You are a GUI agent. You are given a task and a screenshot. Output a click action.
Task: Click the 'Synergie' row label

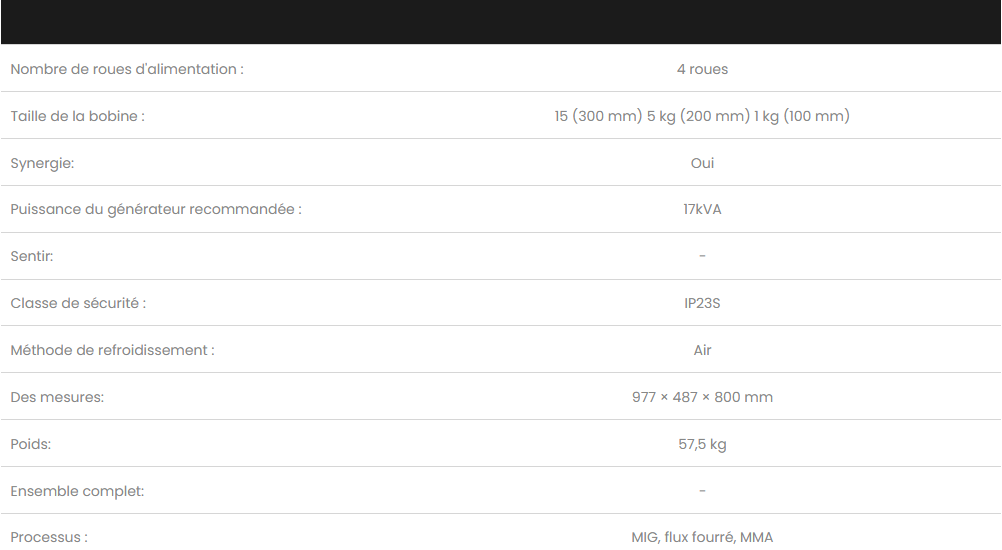42,164
